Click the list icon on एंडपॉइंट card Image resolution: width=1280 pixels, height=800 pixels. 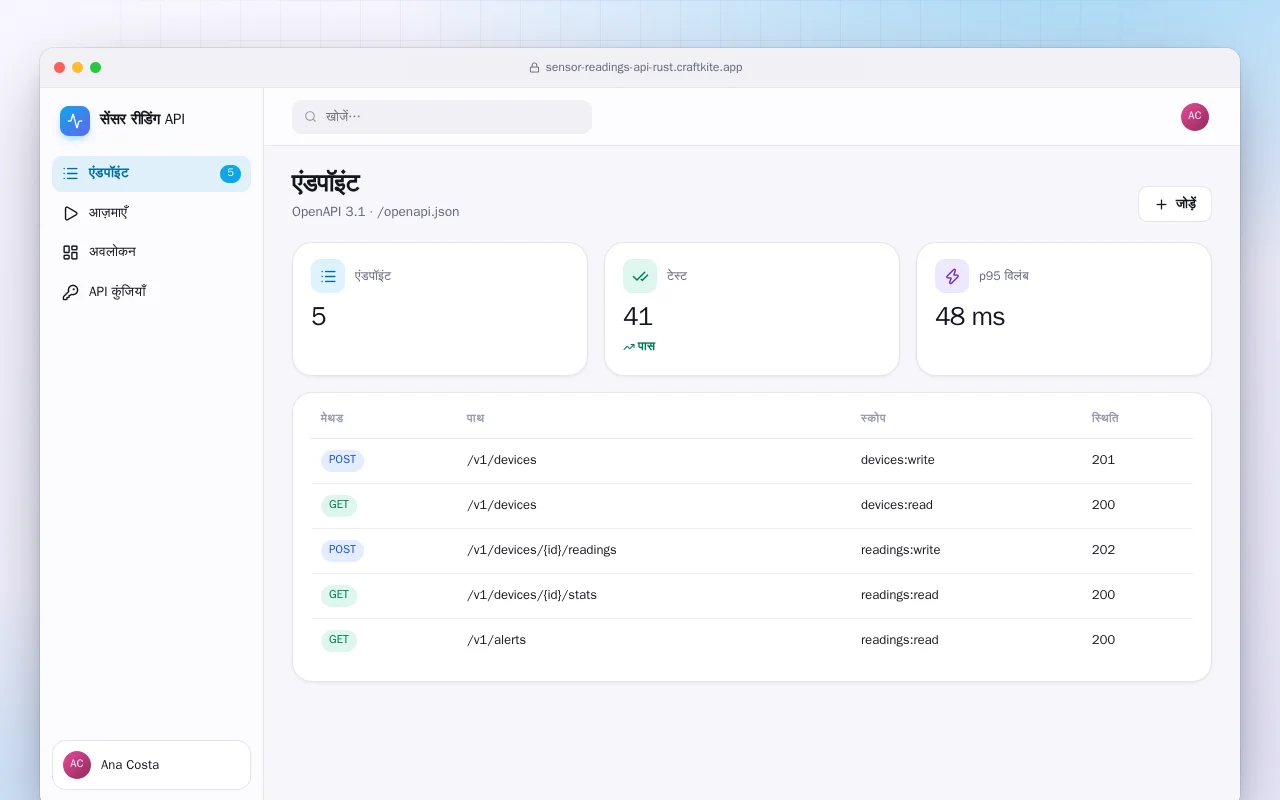(328, 277)
